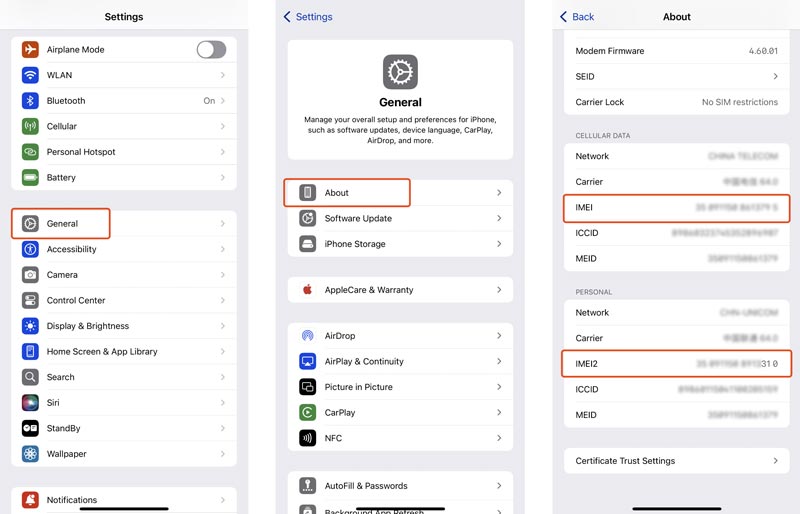This screenshot has height=514, width=800.
Task: Expand Certificate Trust Settings chevron
Action: (x=776, y=460)
